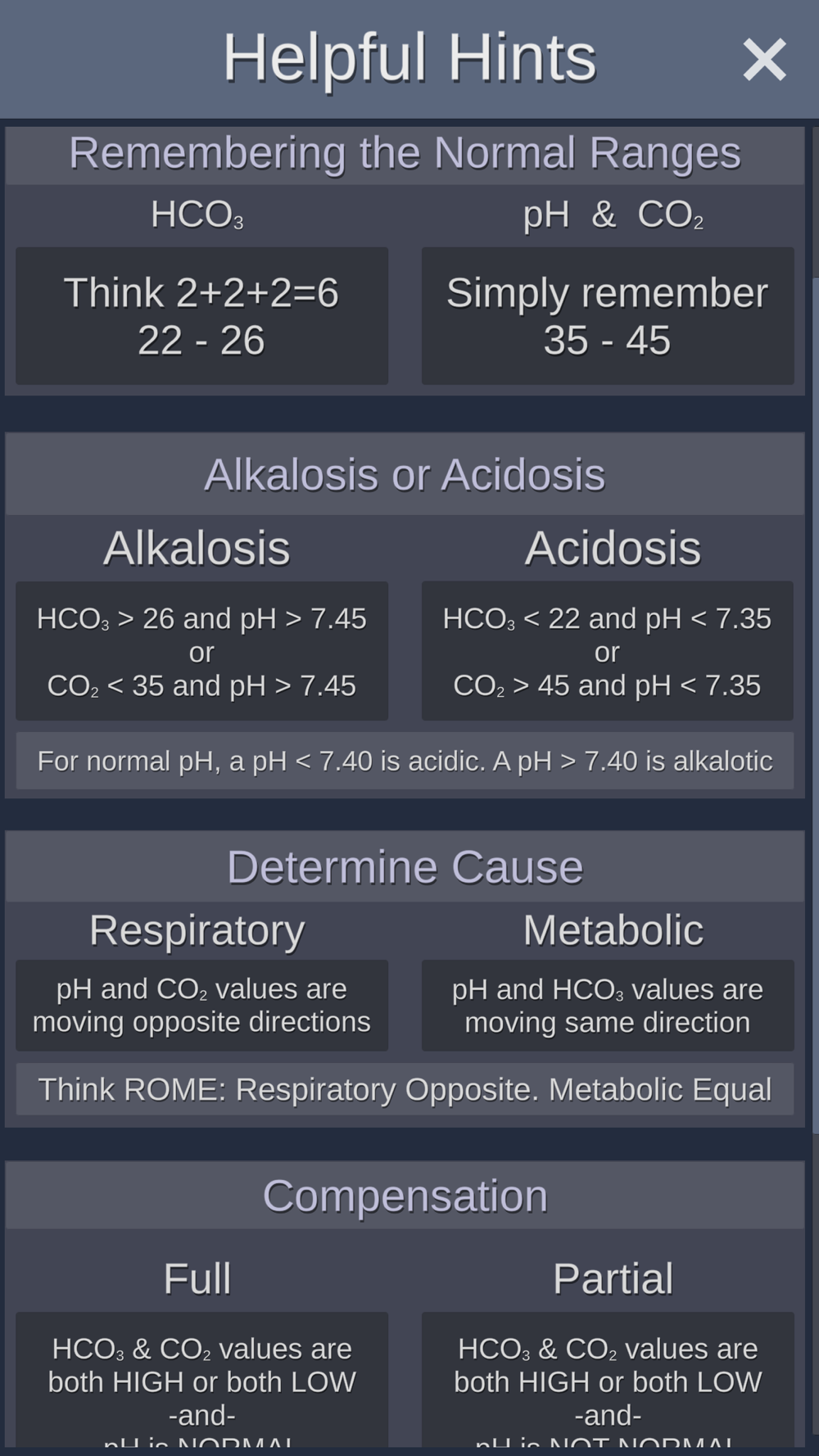Select the Alkalosis column heading

pyautogui.click(x=197, y=548)
